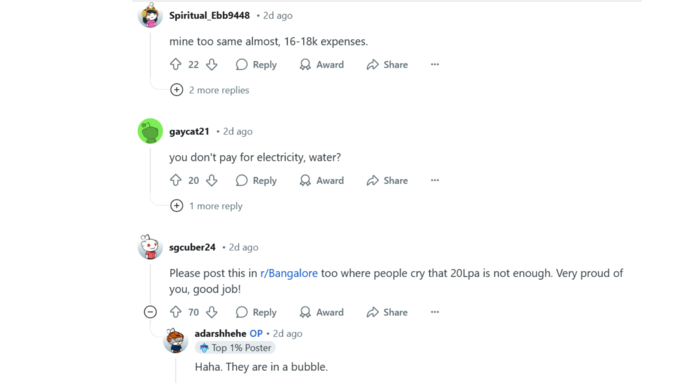
Task: Collapse sgcuber24's comment thread
Action: tap(150, 312)
